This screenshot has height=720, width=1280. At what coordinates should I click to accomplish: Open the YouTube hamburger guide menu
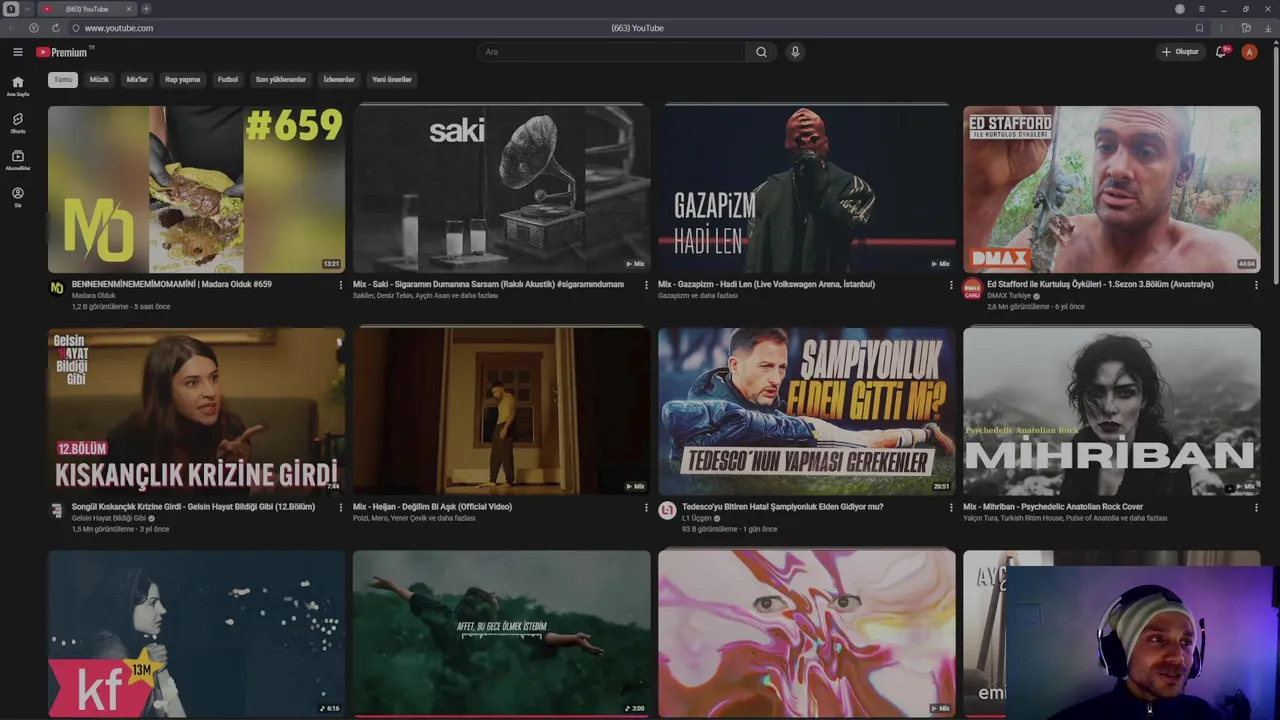pos(17,52)
